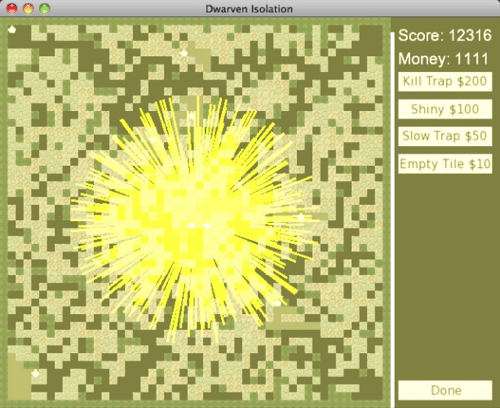Viewport: 500px width, 408px height.
Task: Close the Dwarven Isolation window with red button
Action: pyautogui.click(x=12, y=8)
